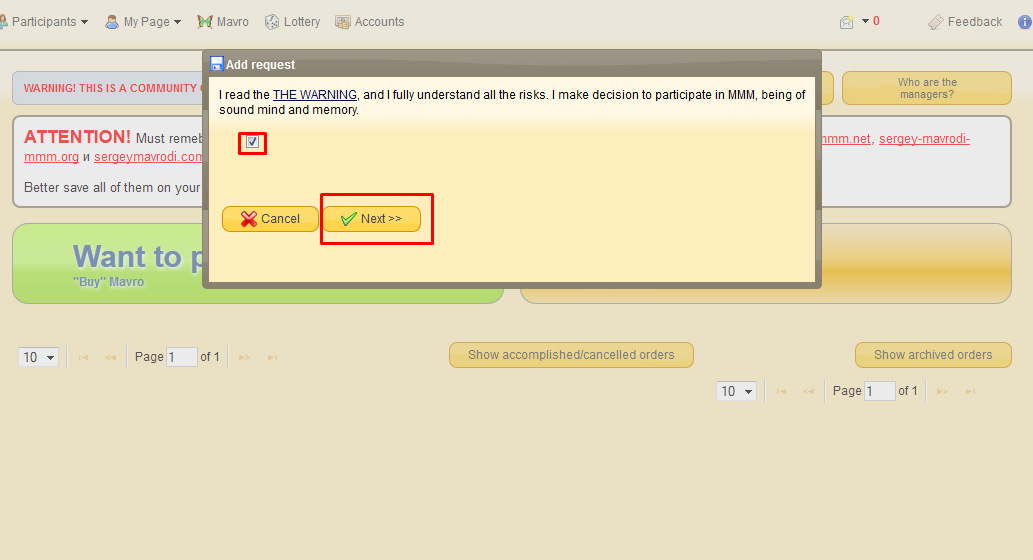Viewport: 1033px width, 560px height.
Task: Click the WARNING community banner
Action: (x=107, y=88)
